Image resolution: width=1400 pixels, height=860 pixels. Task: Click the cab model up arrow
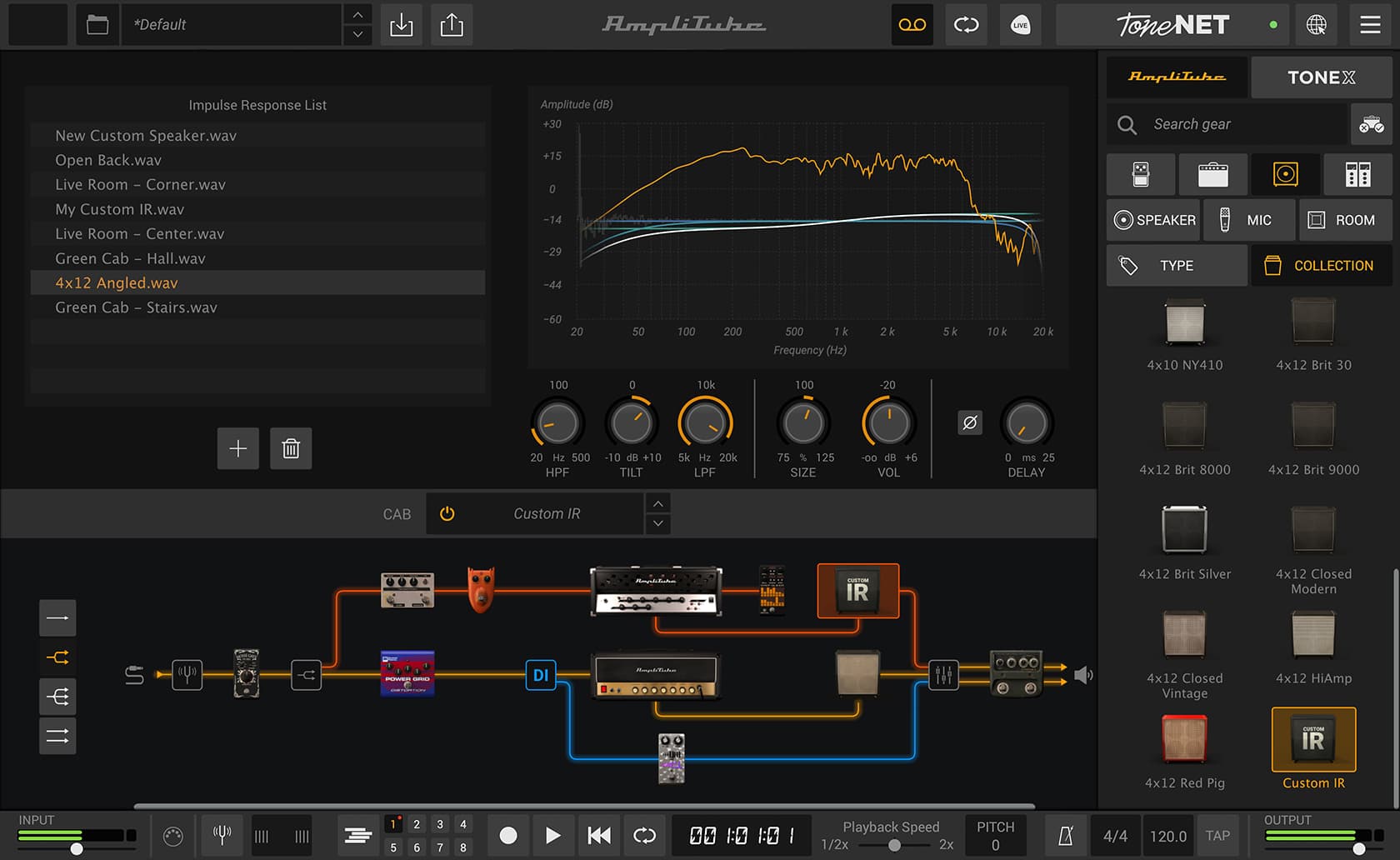tap(658, 503)
